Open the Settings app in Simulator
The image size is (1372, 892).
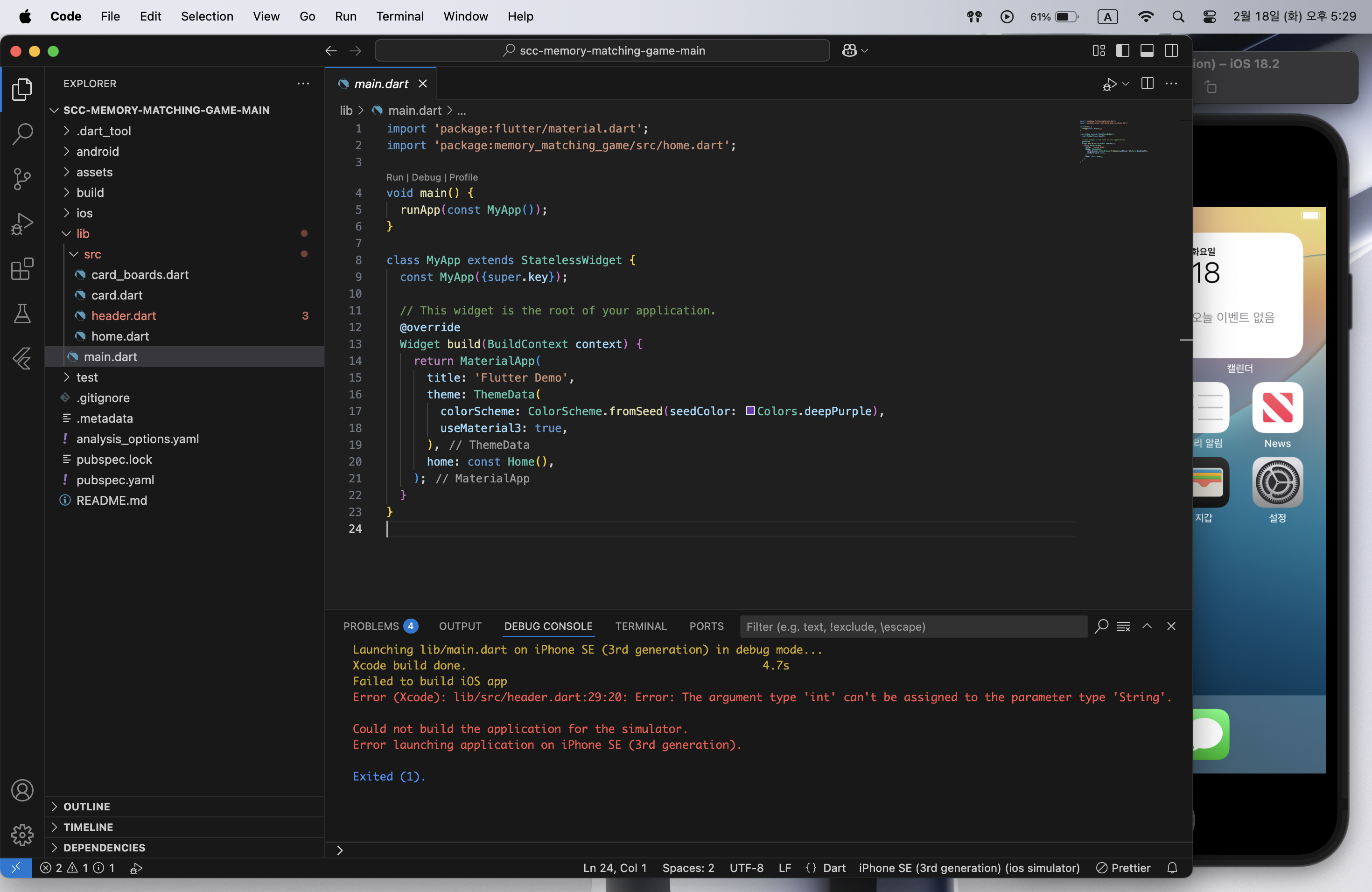[x=1277, y=482]
